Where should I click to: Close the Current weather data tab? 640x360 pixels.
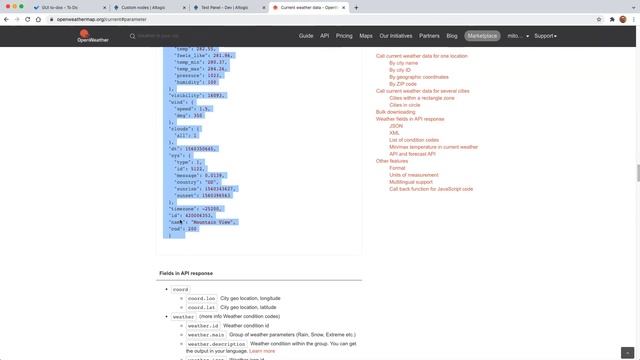(x=343, y=7)
